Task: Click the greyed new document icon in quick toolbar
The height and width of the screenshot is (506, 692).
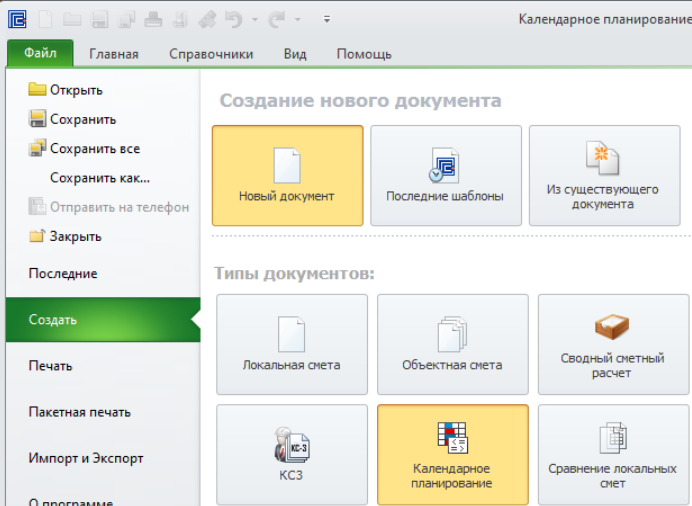Action: point(45,19)
